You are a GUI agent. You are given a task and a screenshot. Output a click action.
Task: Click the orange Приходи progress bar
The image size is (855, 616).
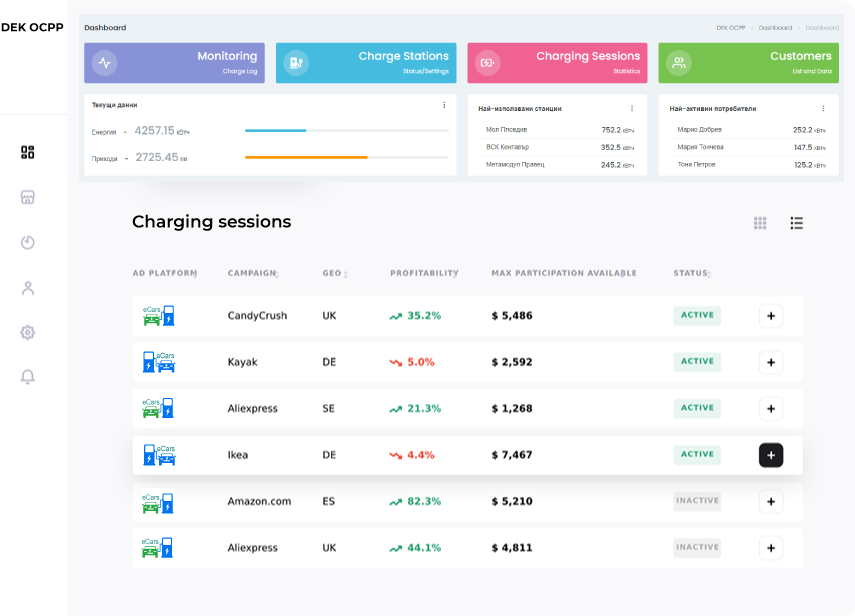point(306,157)
